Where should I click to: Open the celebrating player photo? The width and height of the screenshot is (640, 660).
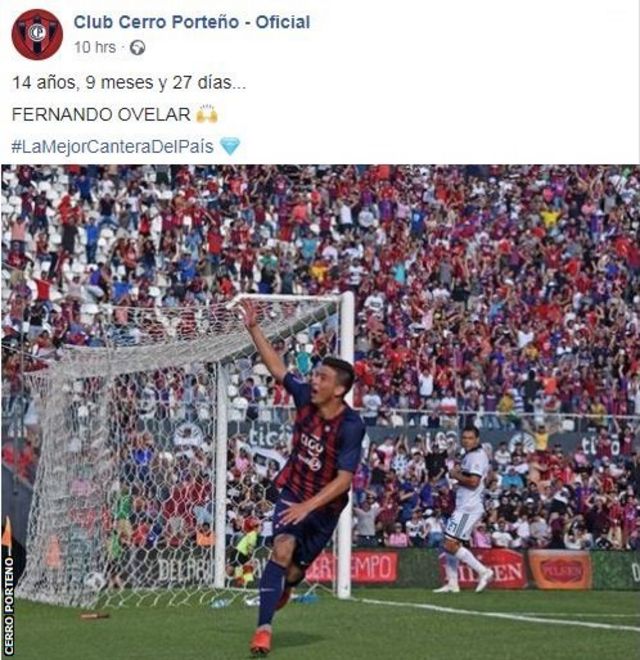(320, 412)
